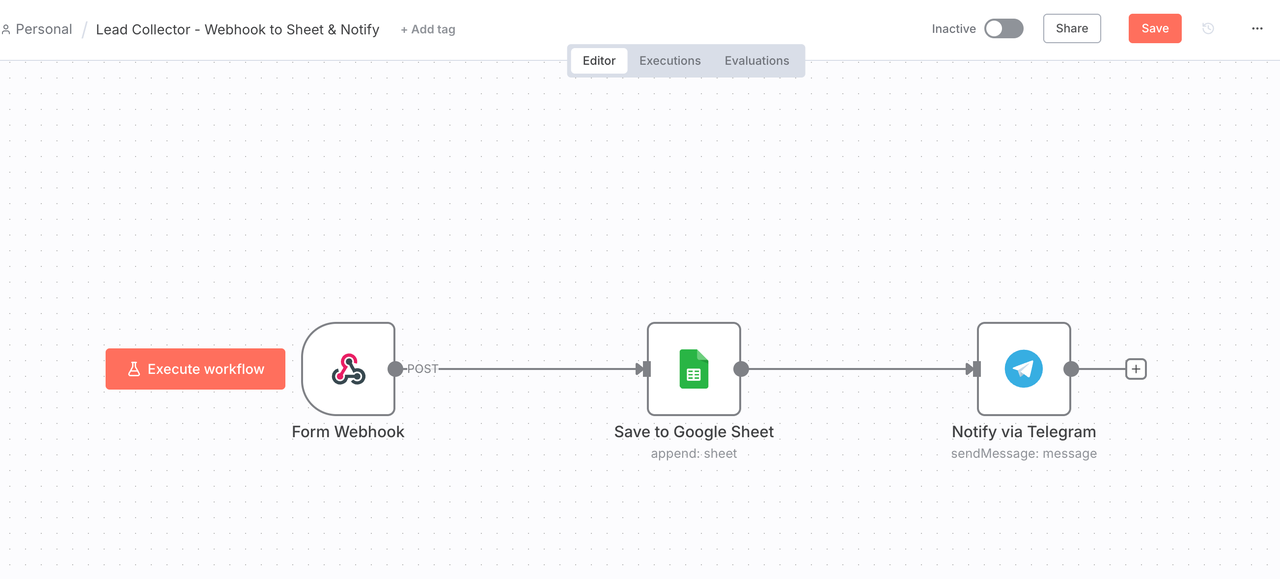Open the three-dot workflow options menu

pyautogui.click(x=1257, y=29)
